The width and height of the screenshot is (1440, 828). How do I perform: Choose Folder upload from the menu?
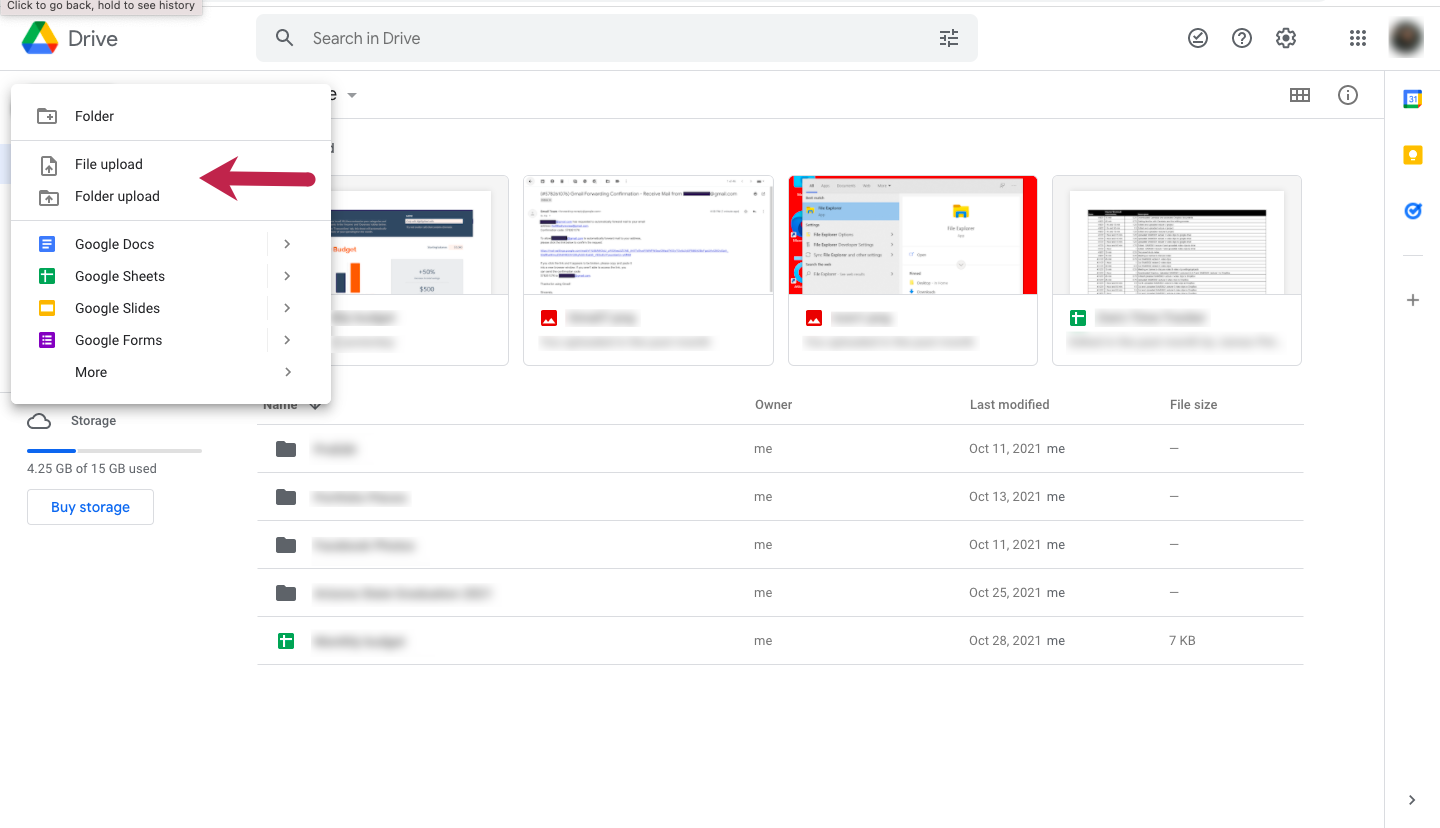click(117, 196)
